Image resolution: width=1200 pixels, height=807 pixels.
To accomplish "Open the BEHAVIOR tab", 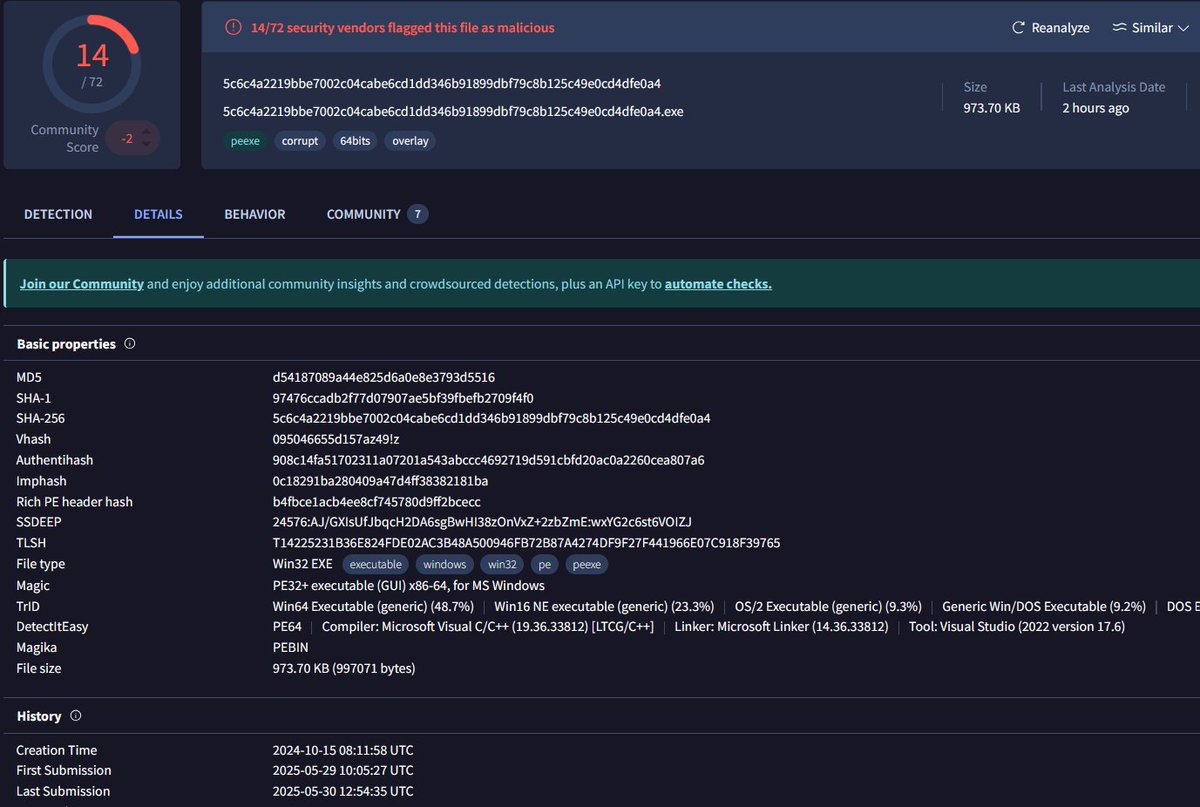I will (x=255, y=214).
